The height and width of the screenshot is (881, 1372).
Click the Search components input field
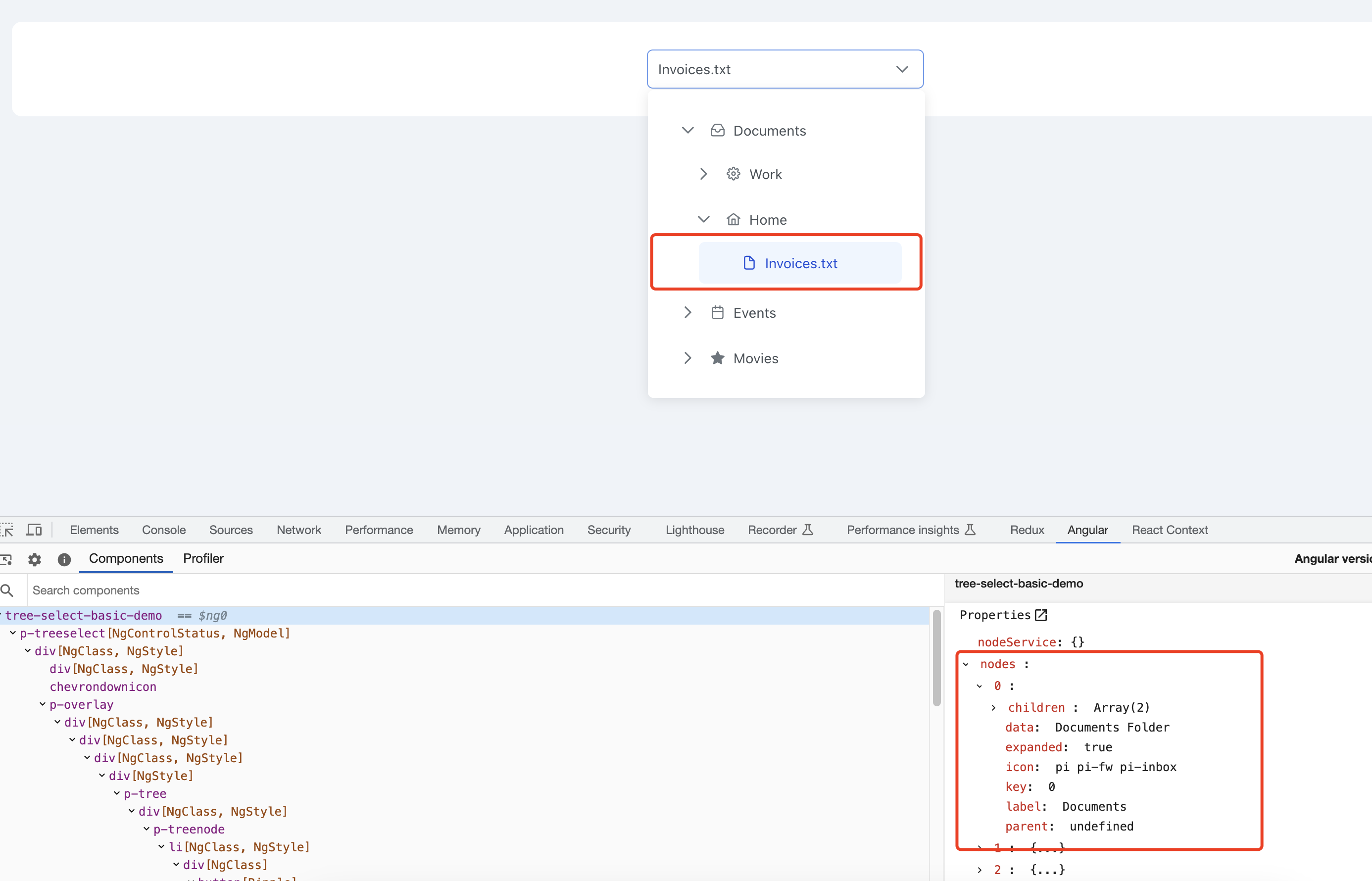pyautogui.click(x=229, y=590)
